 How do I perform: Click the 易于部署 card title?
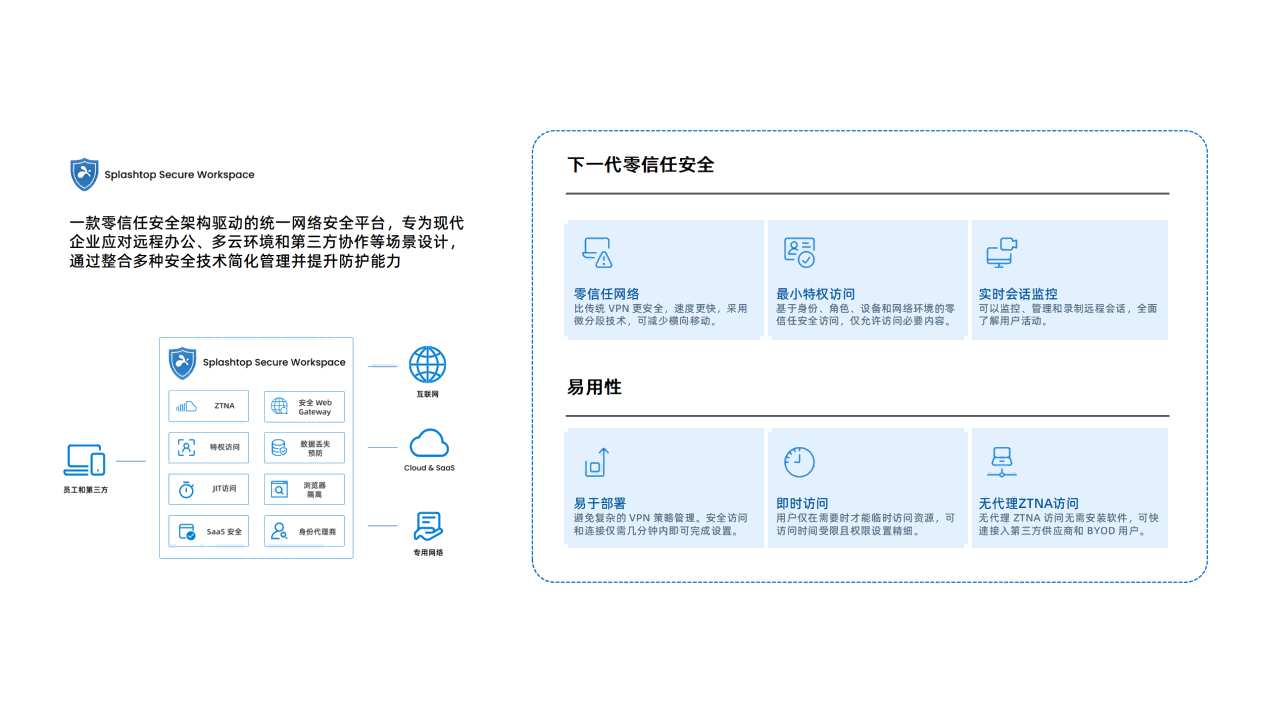tap(600, 503)
